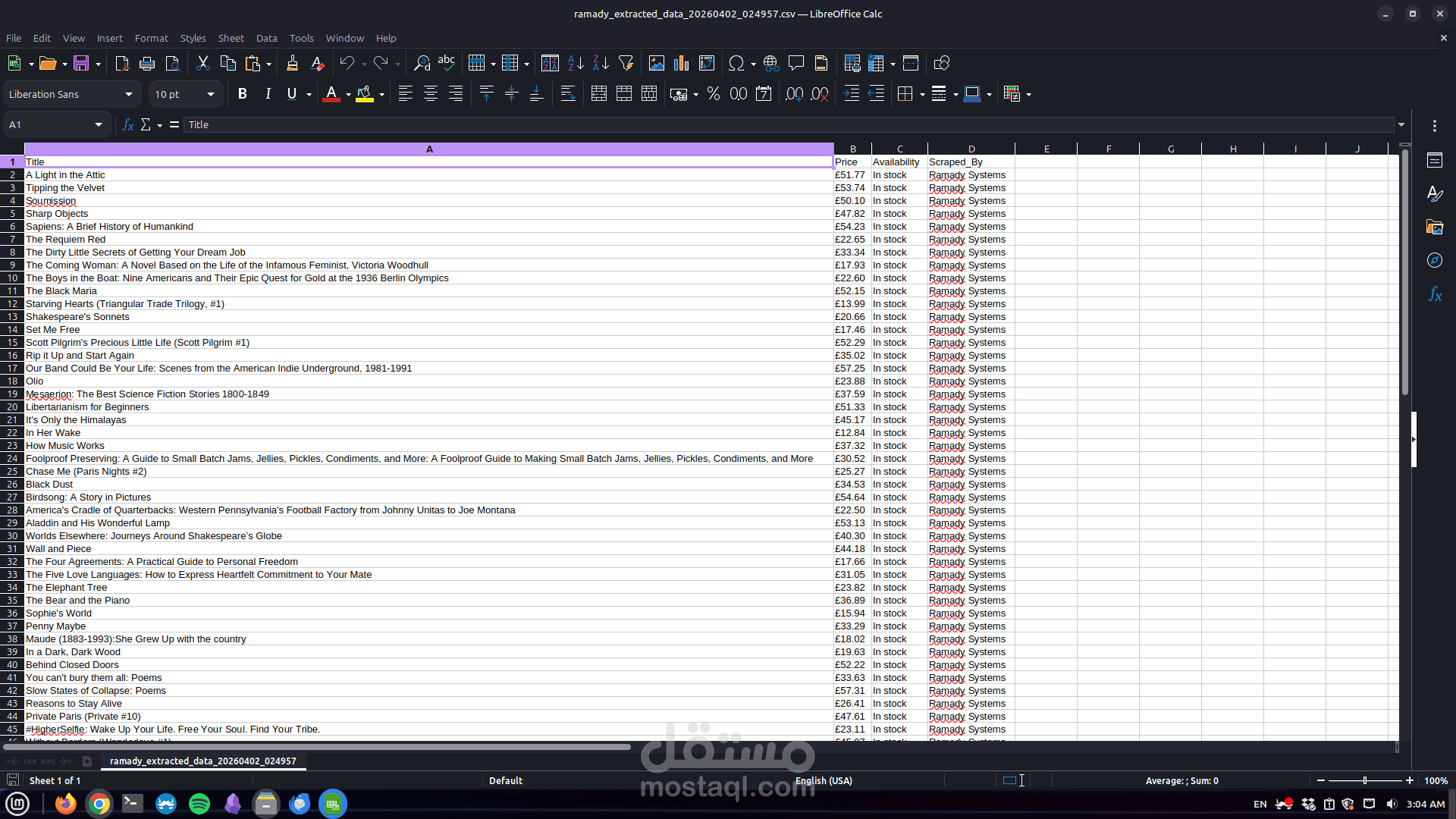Expand the Name Box A1 dropdown
Viewport: 1456px width, 819px height.
pos(99,125)
